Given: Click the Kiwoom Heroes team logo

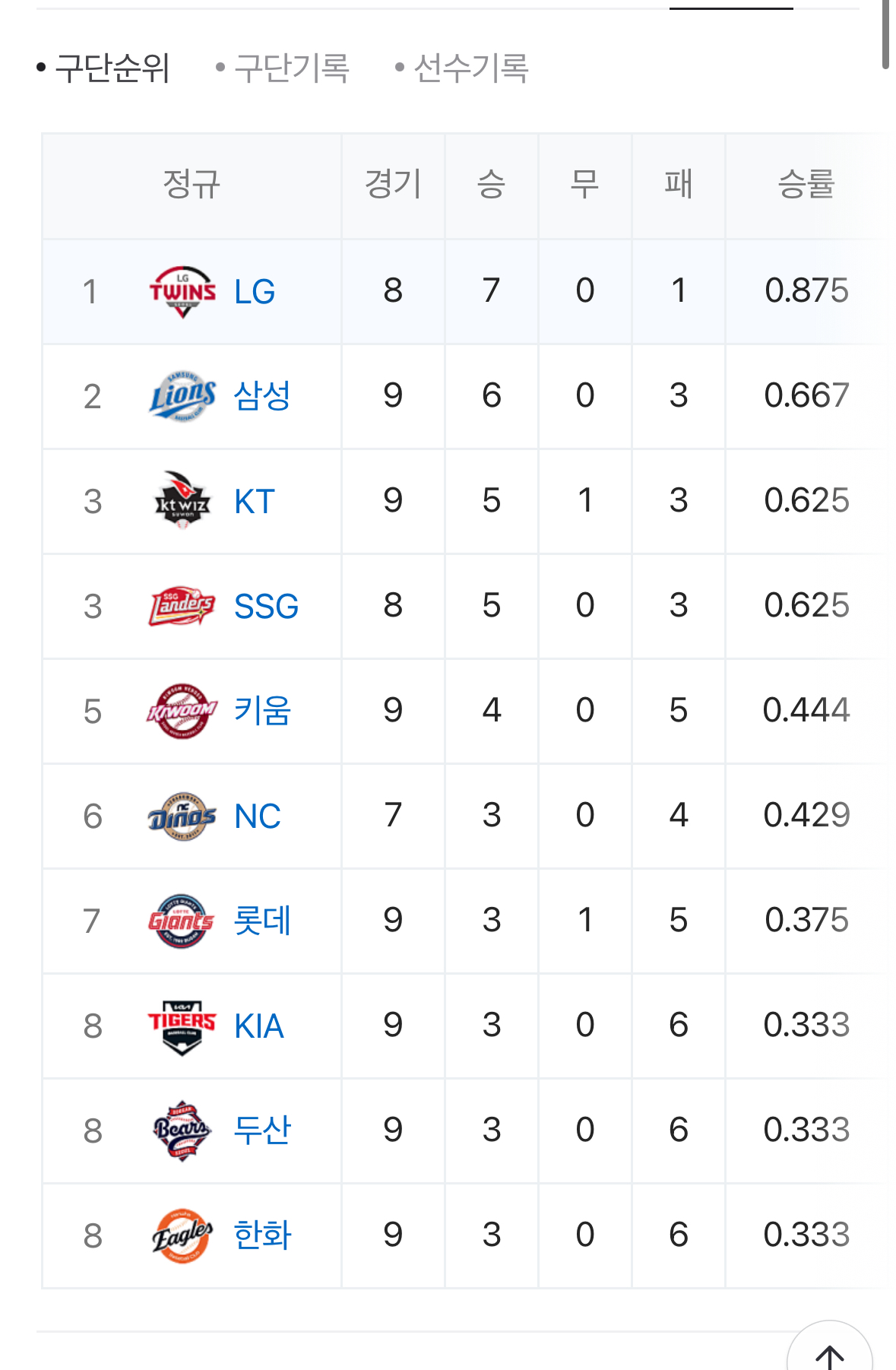Looking at the screenshot, I should (x=182, y=711).
